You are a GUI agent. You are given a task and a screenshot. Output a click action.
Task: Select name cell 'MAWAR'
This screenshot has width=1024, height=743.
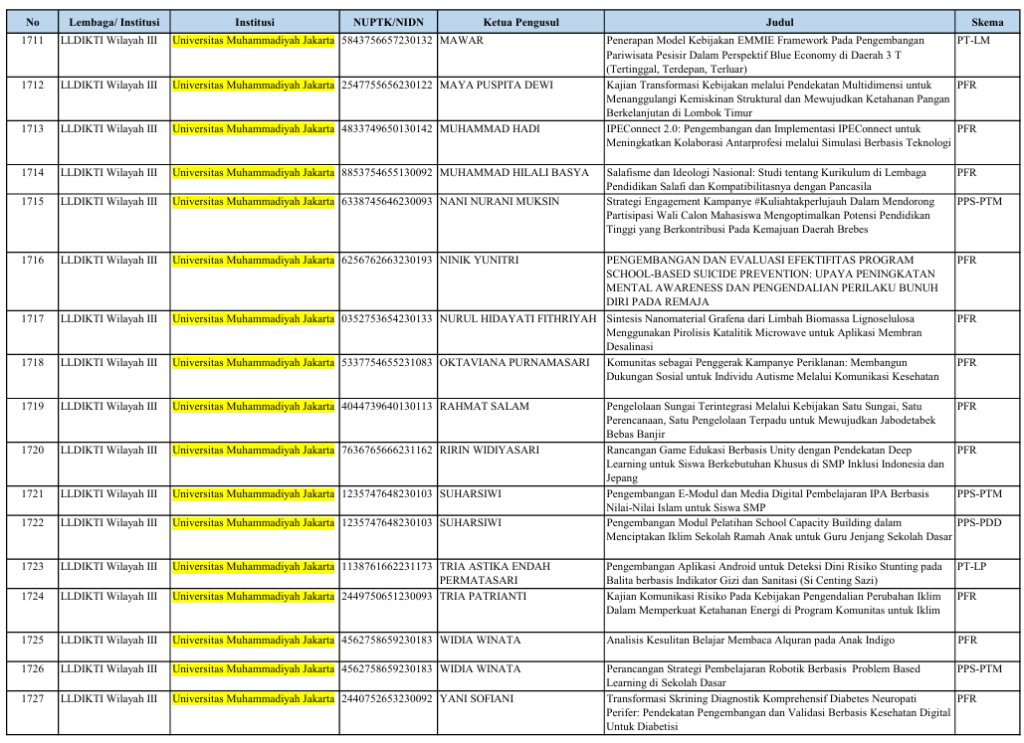tap(462, 40)
